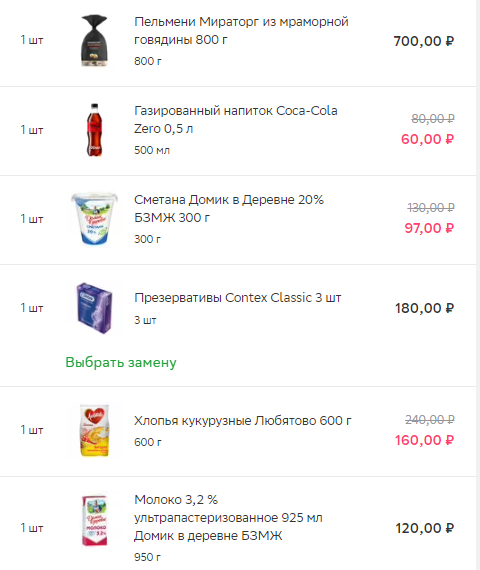Open the Любятово corn flakes image
Viewport: 480px width, 570px height.
(x=95, y=430)
